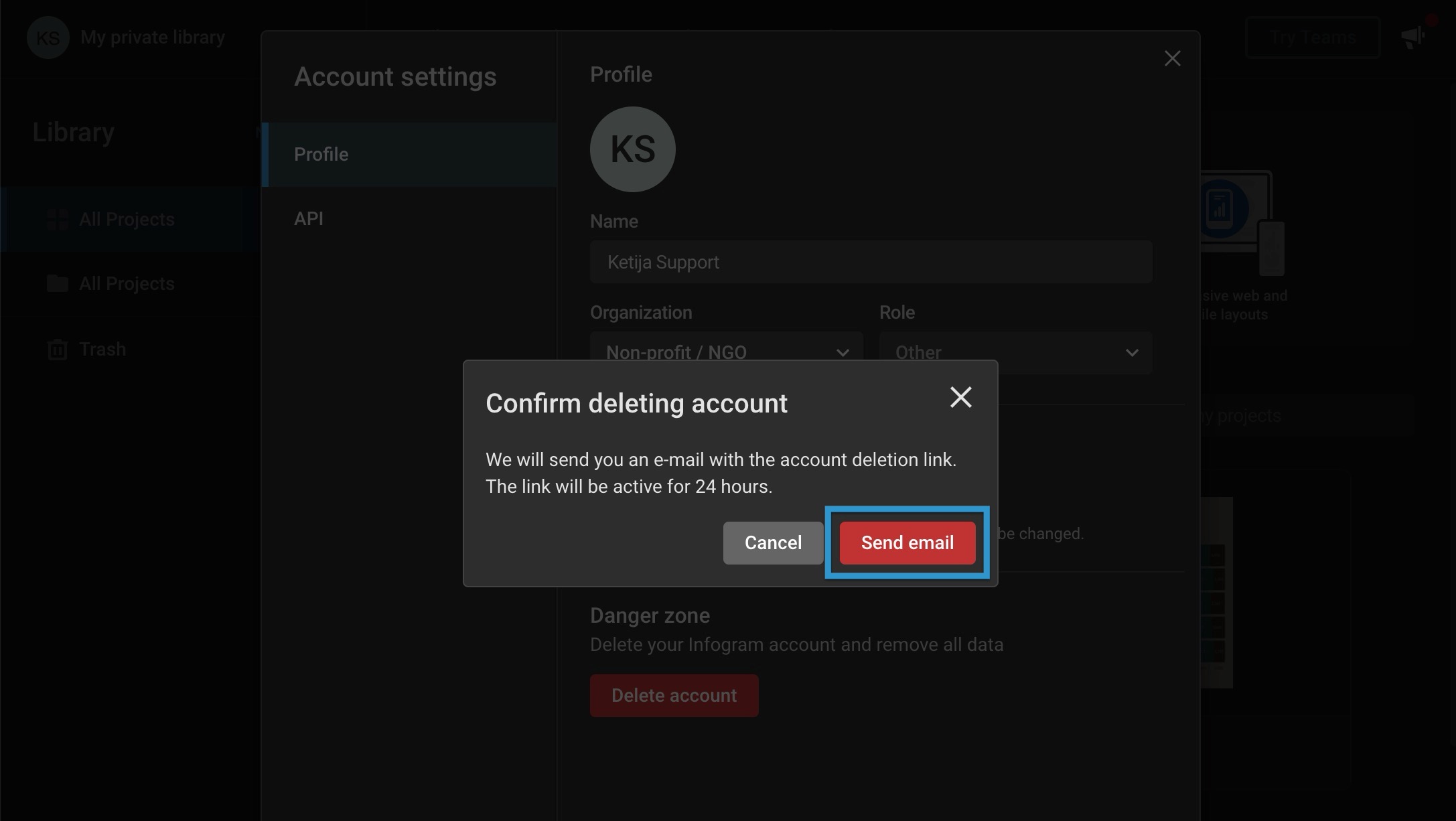1456x821 pixels.
Task: Expand the Non-profit / NGO selector chevron
Action: tap(843, 352)
